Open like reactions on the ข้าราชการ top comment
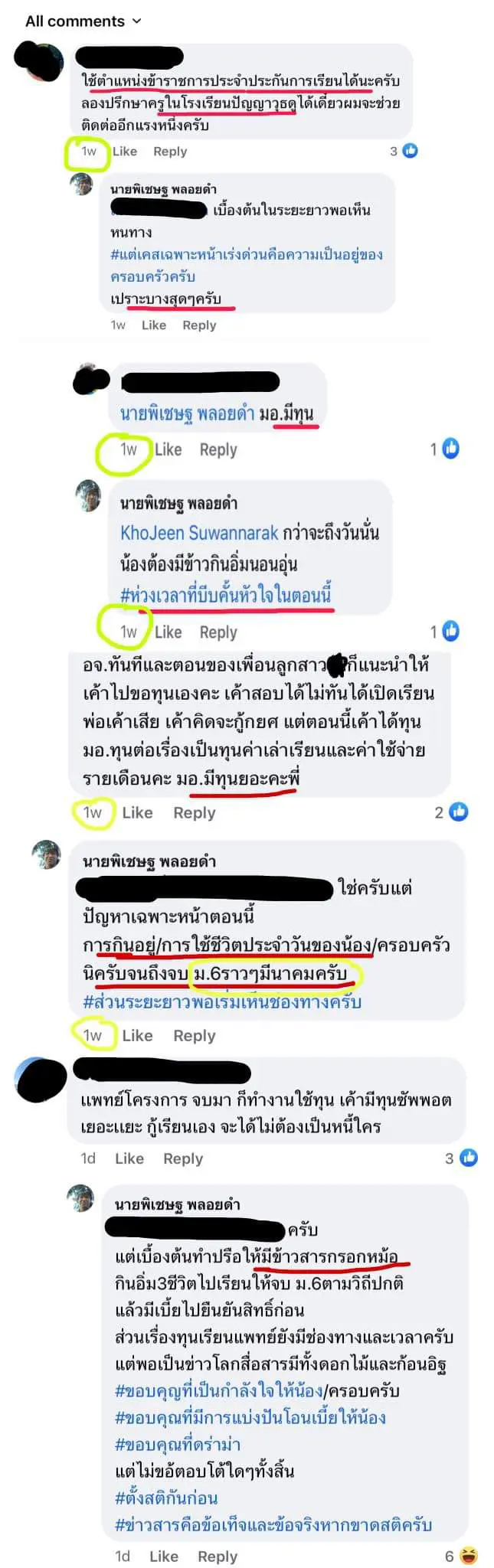The image size is (494, 1568). click(x=411, y=151)
